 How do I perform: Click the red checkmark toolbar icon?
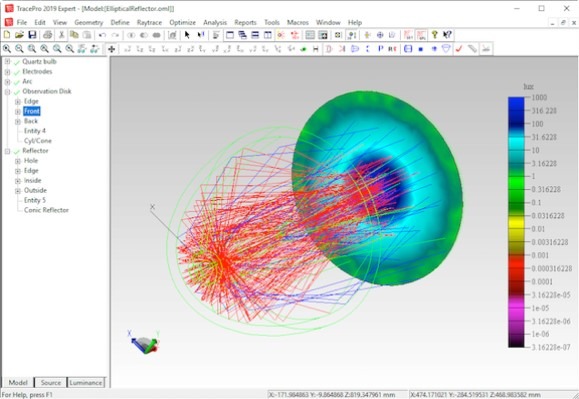click(x=459, y=49)
